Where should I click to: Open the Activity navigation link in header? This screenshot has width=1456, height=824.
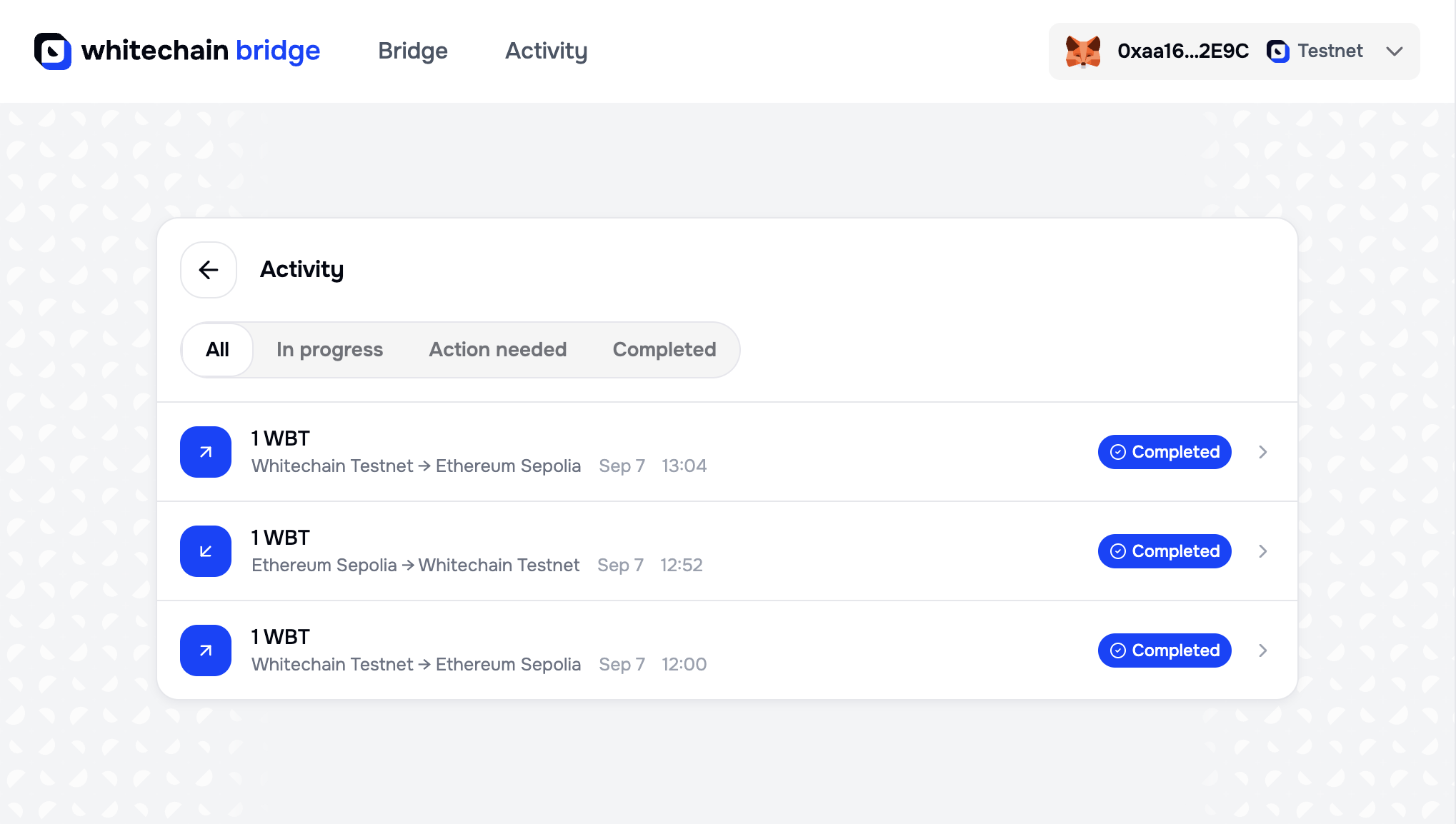pos(546,51)
